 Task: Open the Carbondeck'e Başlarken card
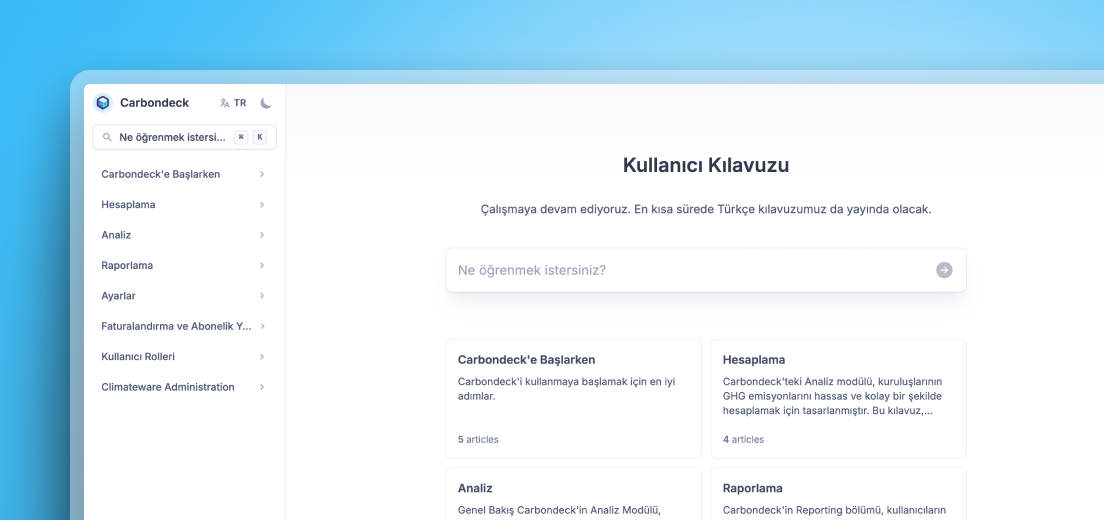pyautogui.click(x=573, y=399)
